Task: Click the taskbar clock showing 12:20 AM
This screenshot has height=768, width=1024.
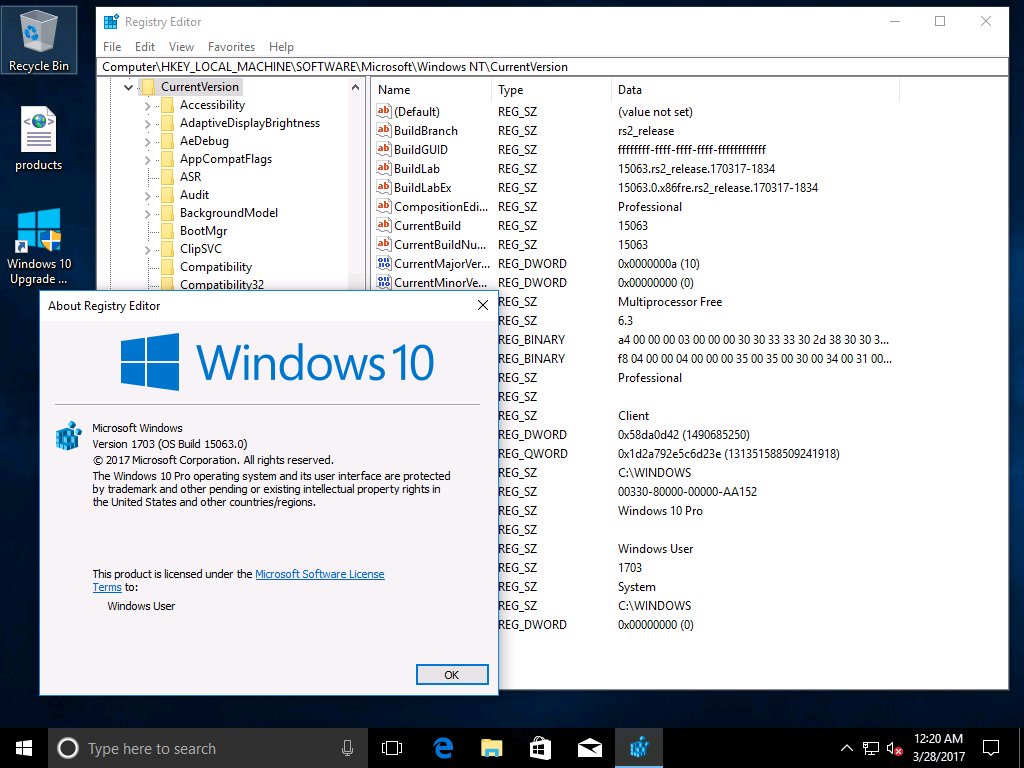Action: pyautogui.click(x=938, y=748)
